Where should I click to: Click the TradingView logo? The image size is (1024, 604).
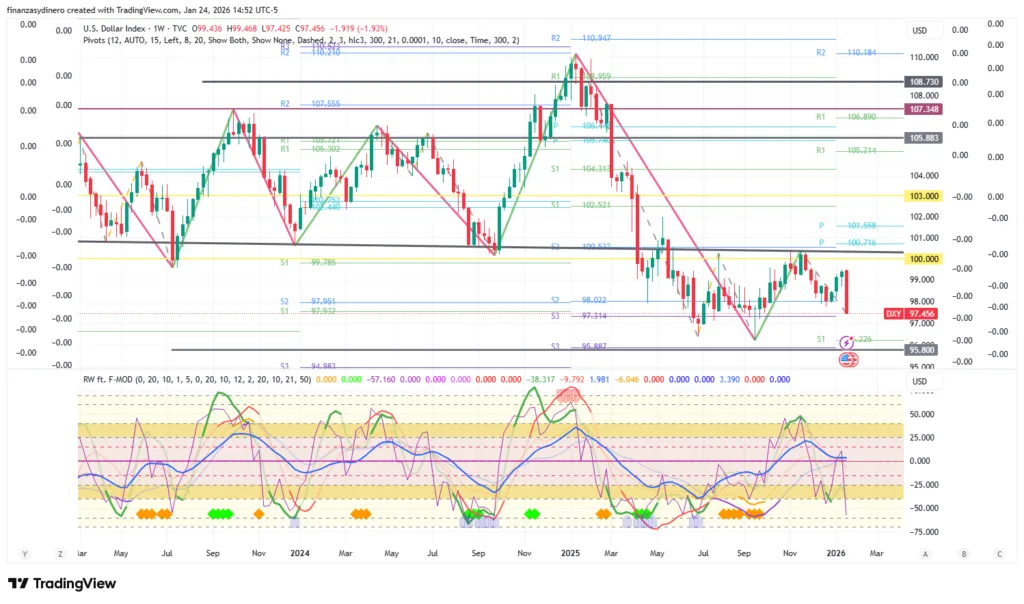62,583
